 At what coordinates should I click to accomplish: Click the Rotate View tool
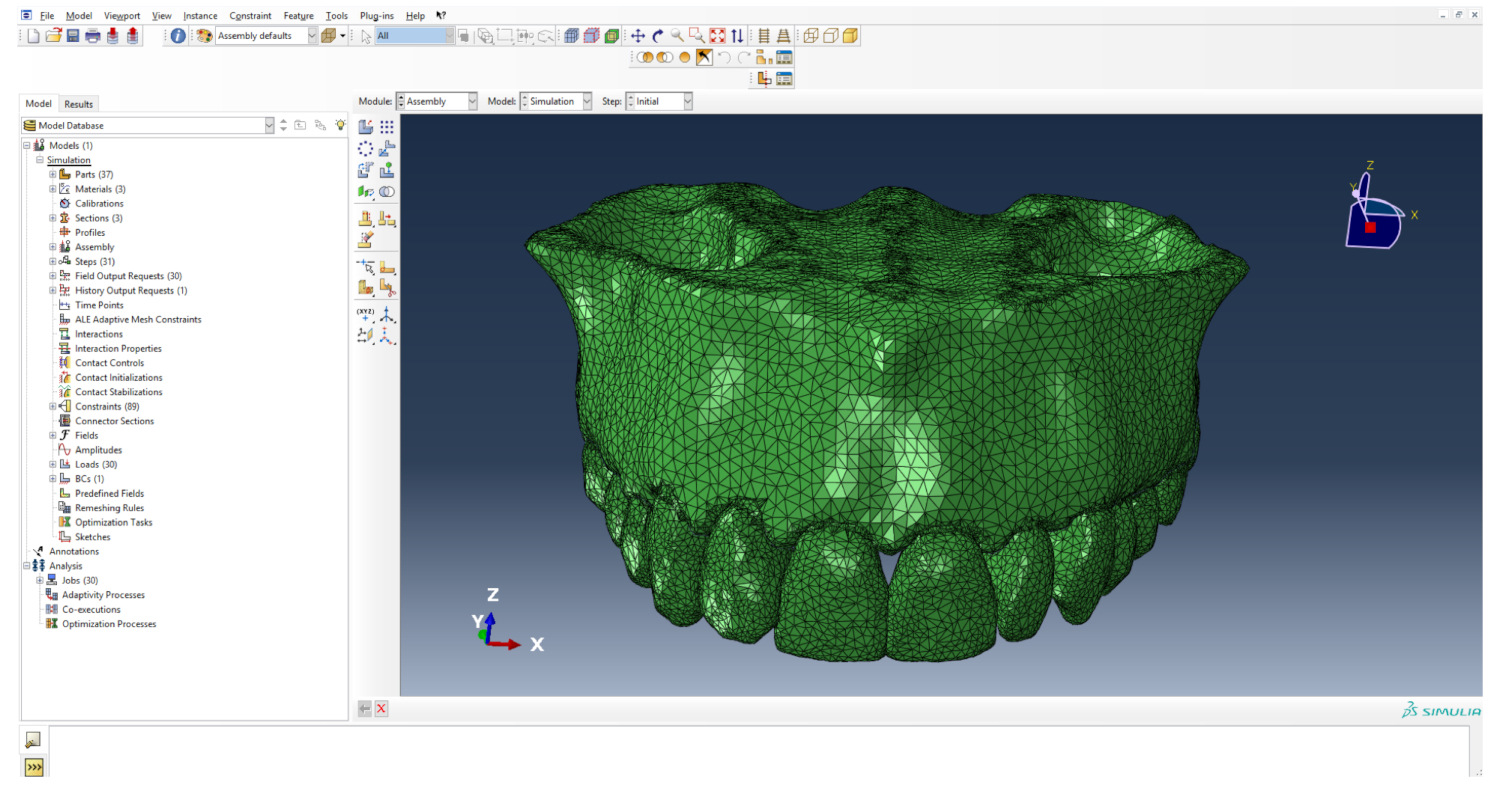coord(657,36)
